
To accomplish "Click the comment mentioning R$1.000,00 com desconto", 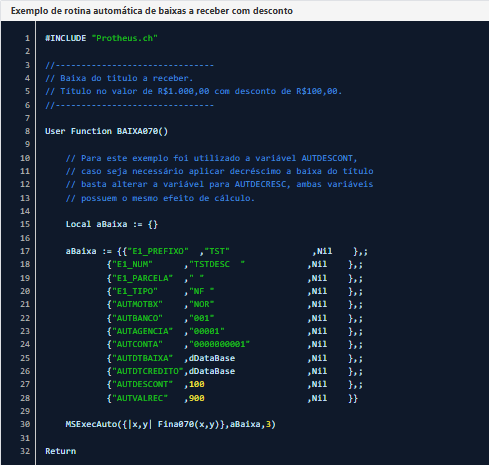I will 194,91.
